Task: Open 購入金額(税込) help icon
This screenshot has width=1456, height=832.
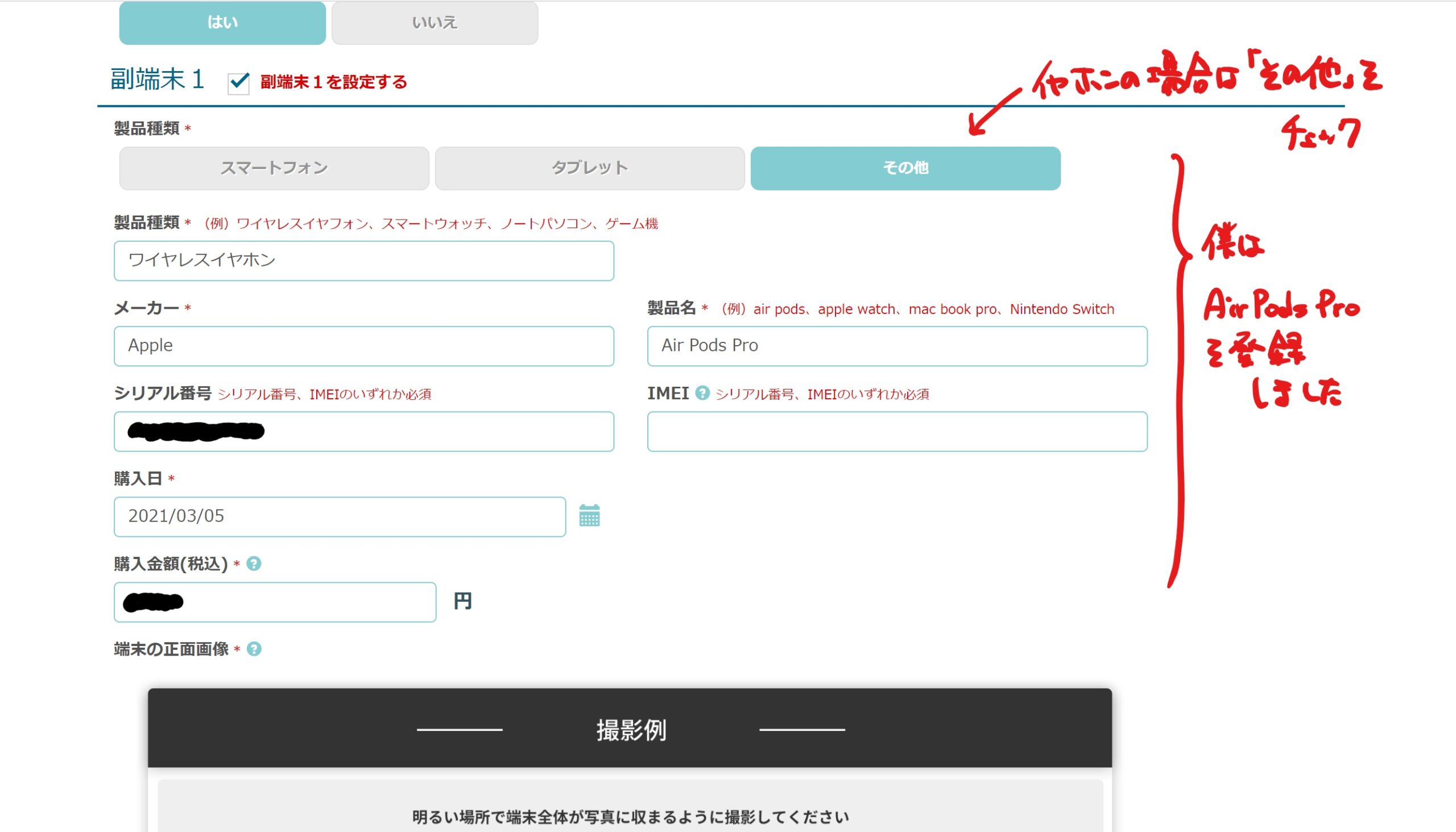Action: (x=254, y=564)
